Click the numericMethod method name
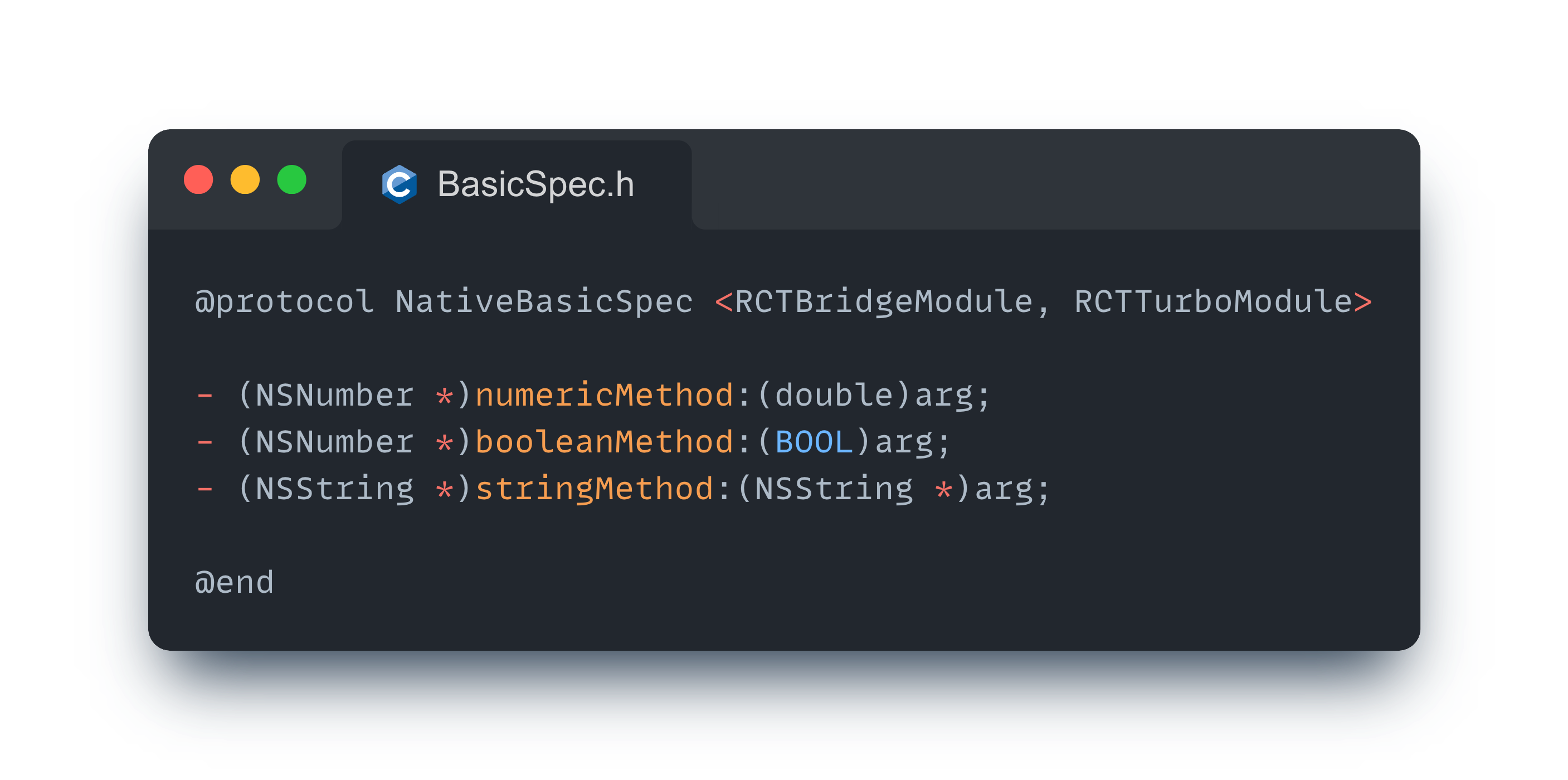The width and height of the screenshot is (1568, 780). tap(604, 396)
